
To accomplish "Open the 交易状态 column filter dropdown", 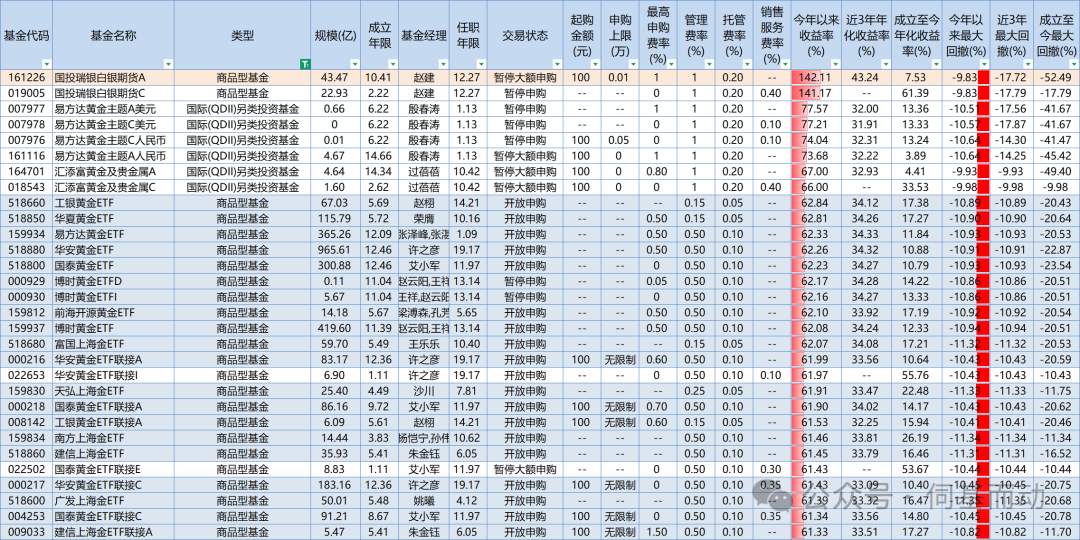I will pos(557,64).
